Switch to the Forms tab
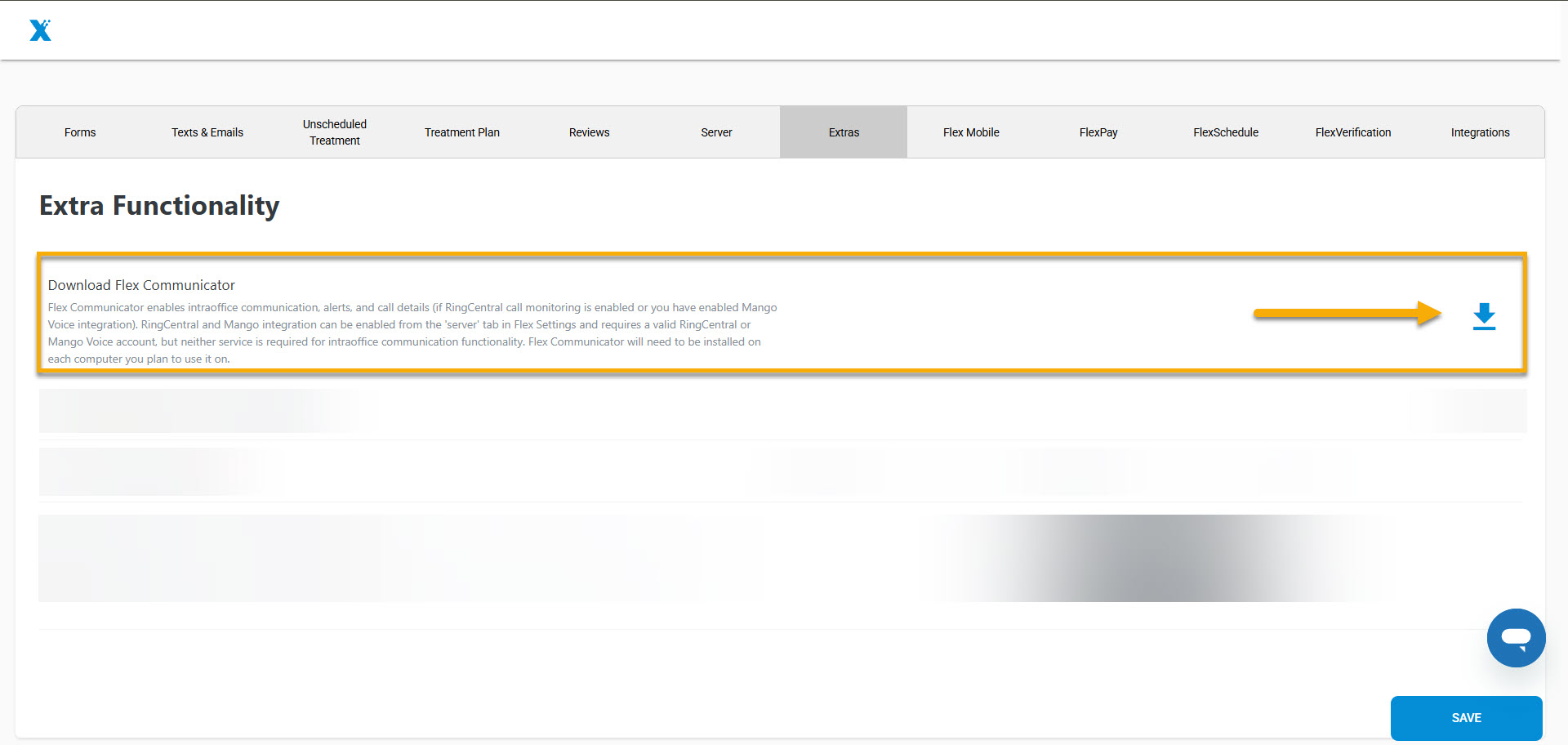 (80, 132)
